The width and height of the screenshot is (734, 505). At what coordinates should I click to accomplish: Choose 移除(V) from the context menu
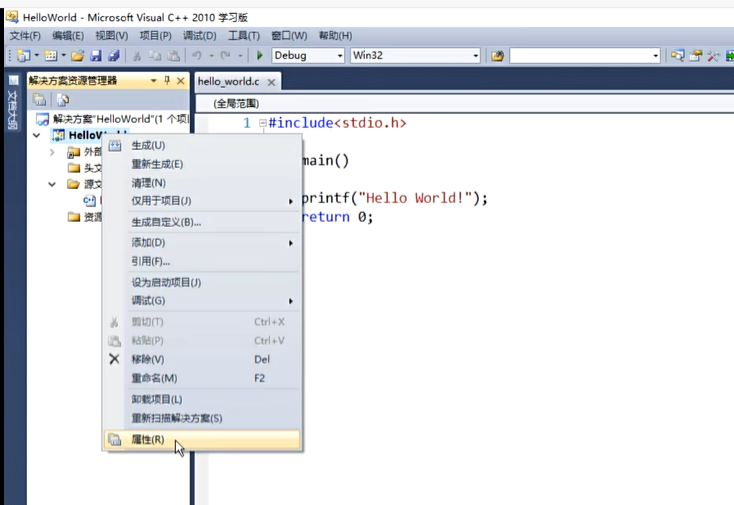202,359
